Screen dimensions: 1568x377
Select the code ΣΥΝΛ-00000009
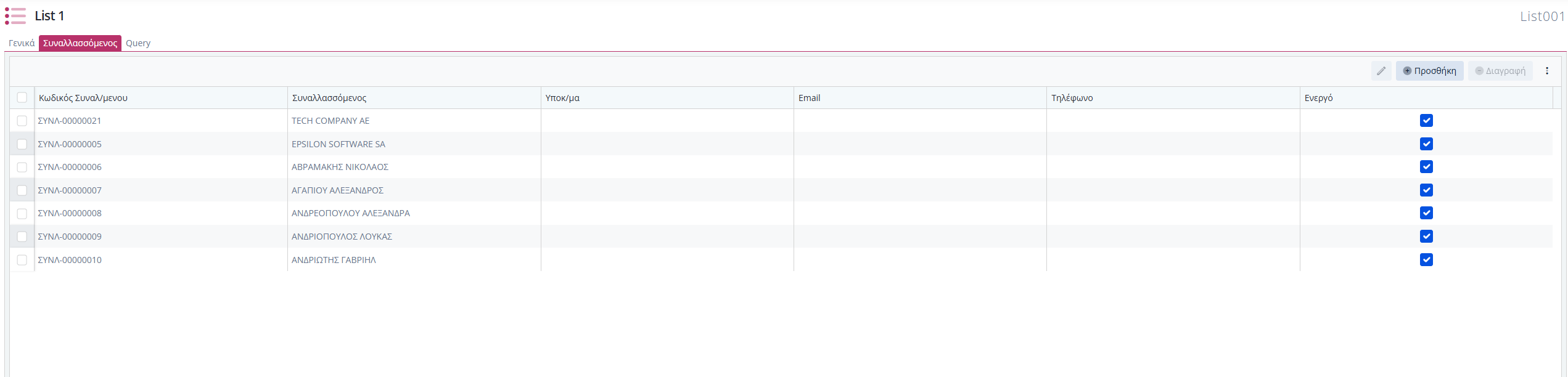pyautogui.click(x=70, y=237)
